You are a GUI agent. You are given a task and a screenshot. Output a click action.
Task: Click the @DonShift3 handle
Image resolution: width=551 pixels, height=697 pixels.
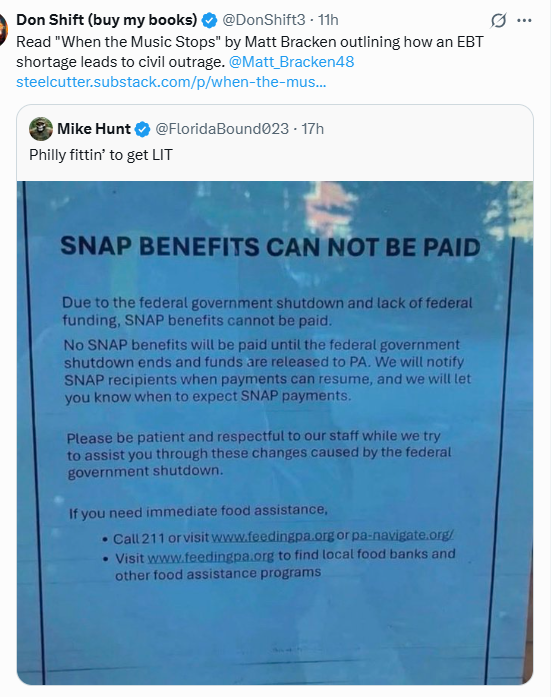264,20
